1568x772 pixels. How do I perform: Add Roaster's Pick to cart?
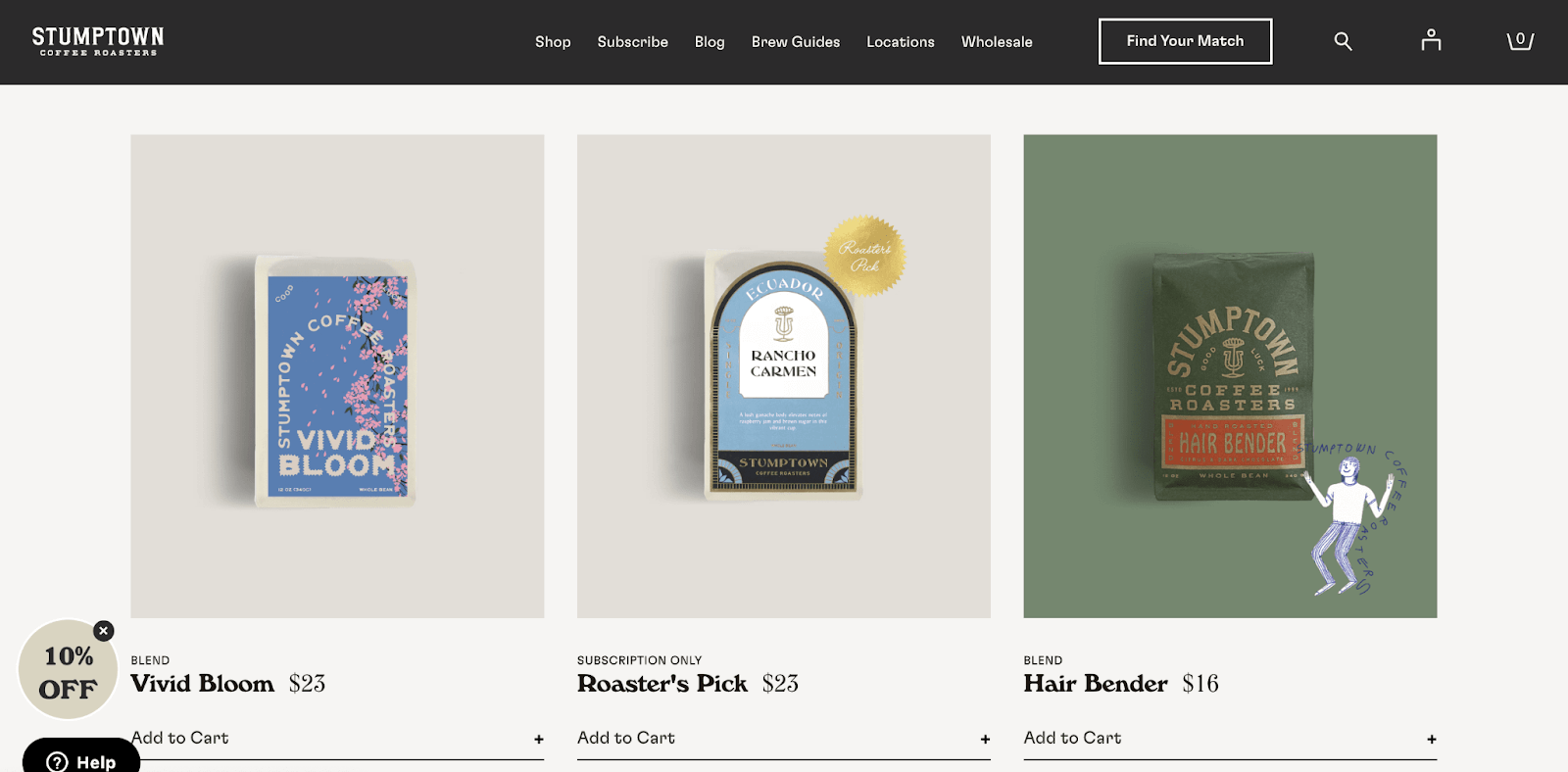pyautogui.click(x=784, y=739)
